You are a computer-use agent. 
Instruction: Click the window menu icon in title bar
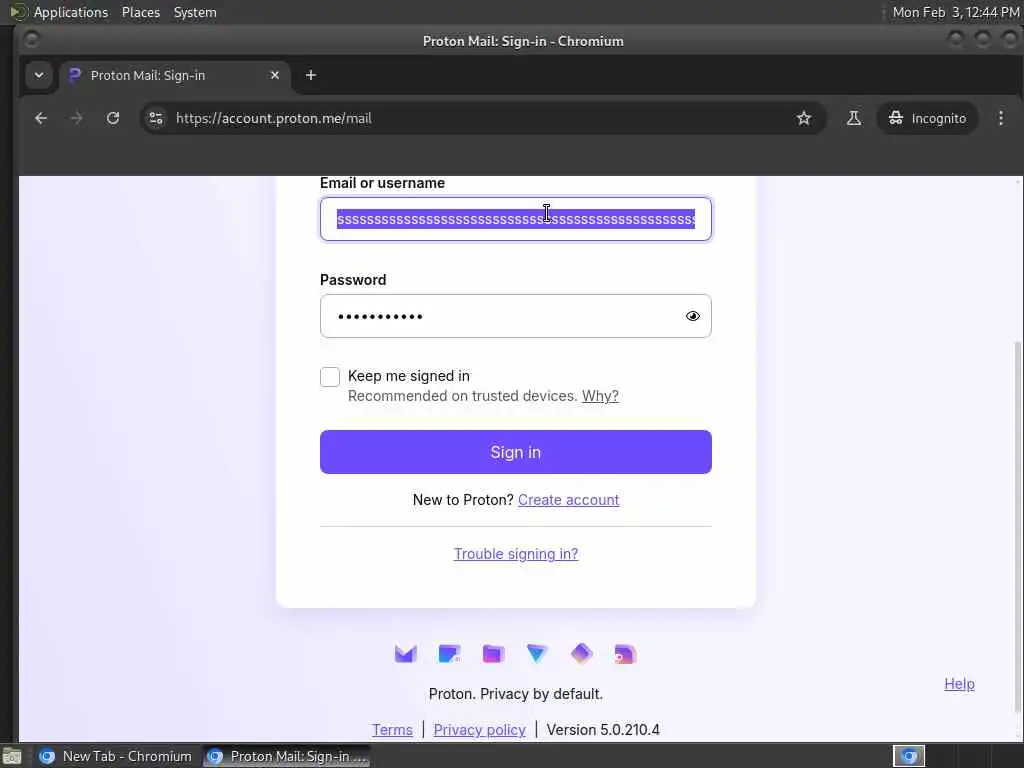pyautogui.click(x=31, y=40)
